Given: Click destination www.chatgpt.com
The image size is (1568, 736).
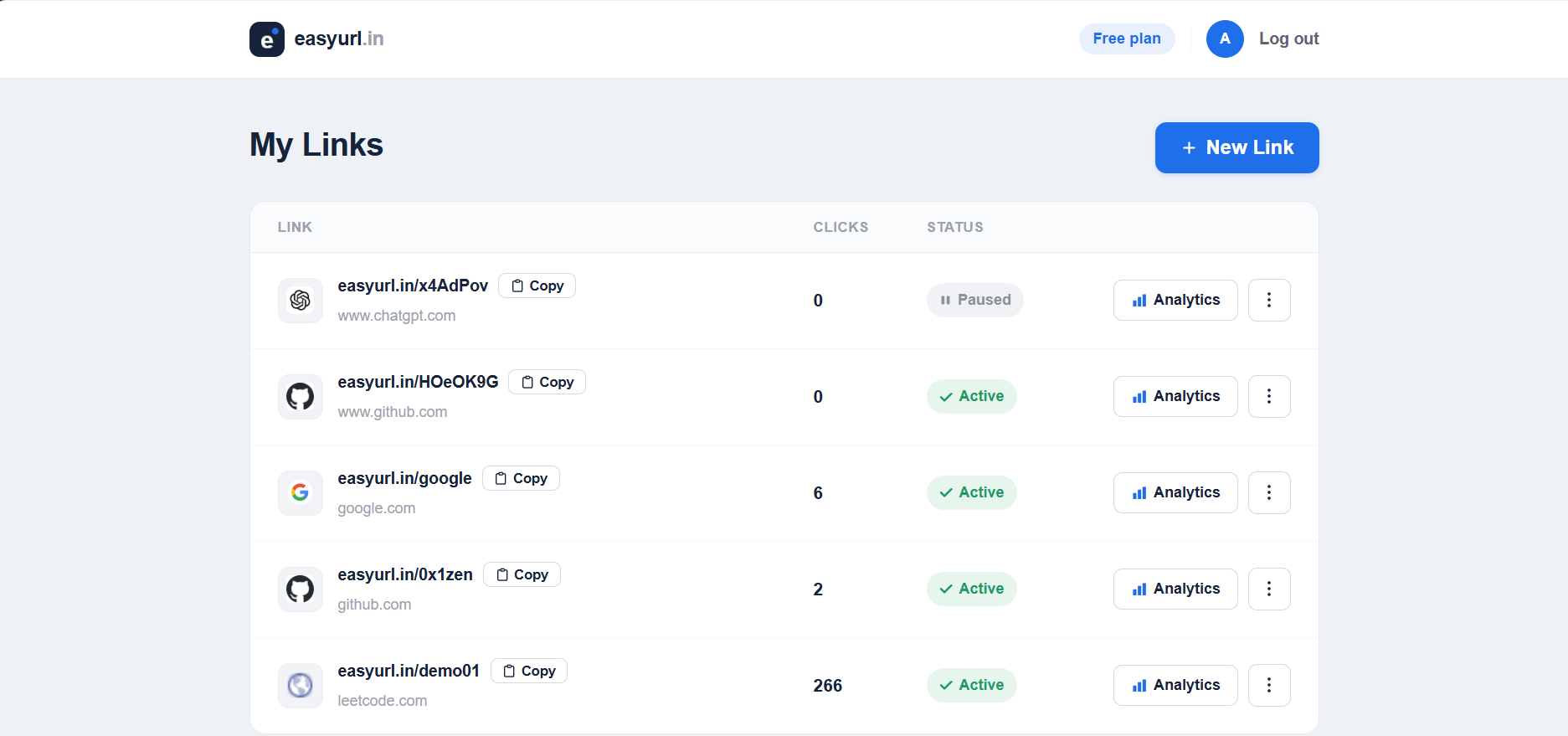Looking at the screenshot, I should 397,316.
